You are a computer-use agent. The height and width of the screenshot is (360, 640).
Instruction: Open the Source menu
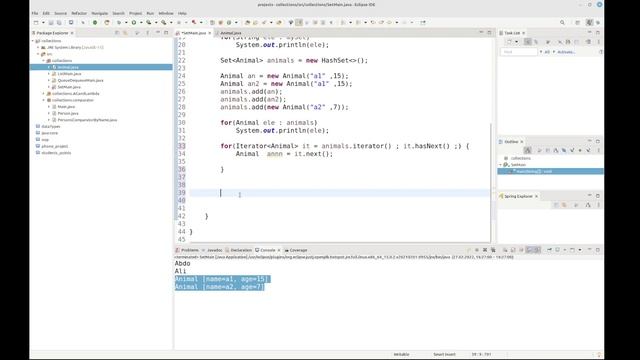click(60, 13)
